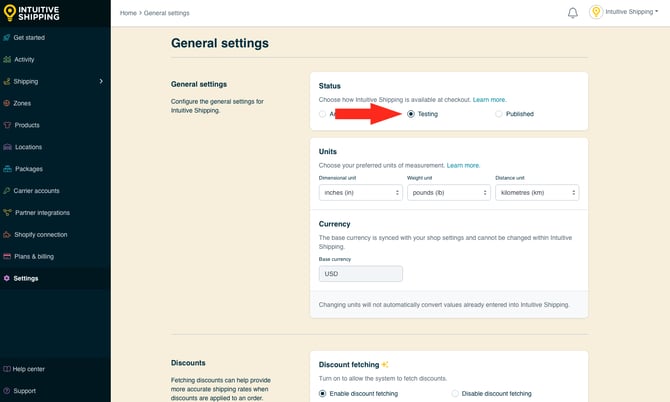Click the Zones globe icon

point(7,103)
